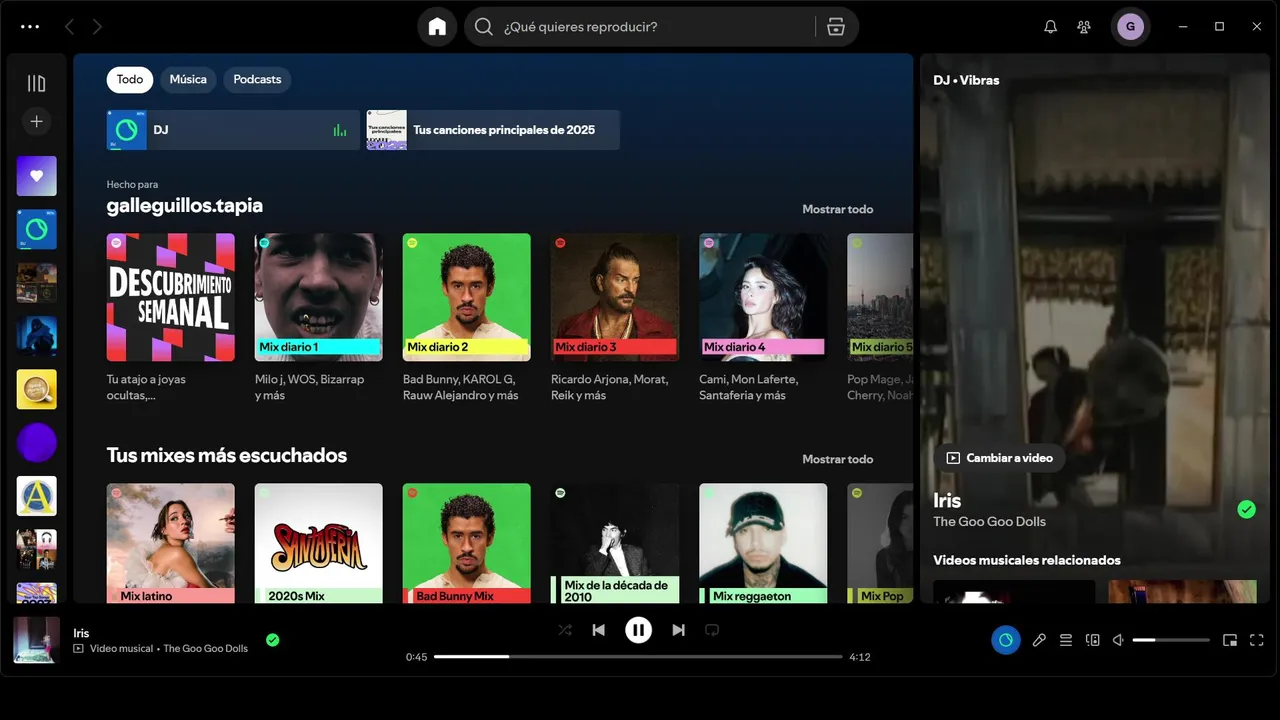
Task: Open Liked Songs heart tile in sidebar
Action: click(36, 176)
